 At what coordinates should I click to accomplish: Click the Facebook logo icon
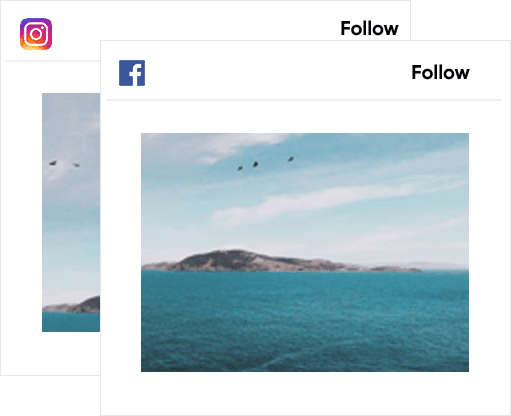pyautogui.click(x=132, y=73)
